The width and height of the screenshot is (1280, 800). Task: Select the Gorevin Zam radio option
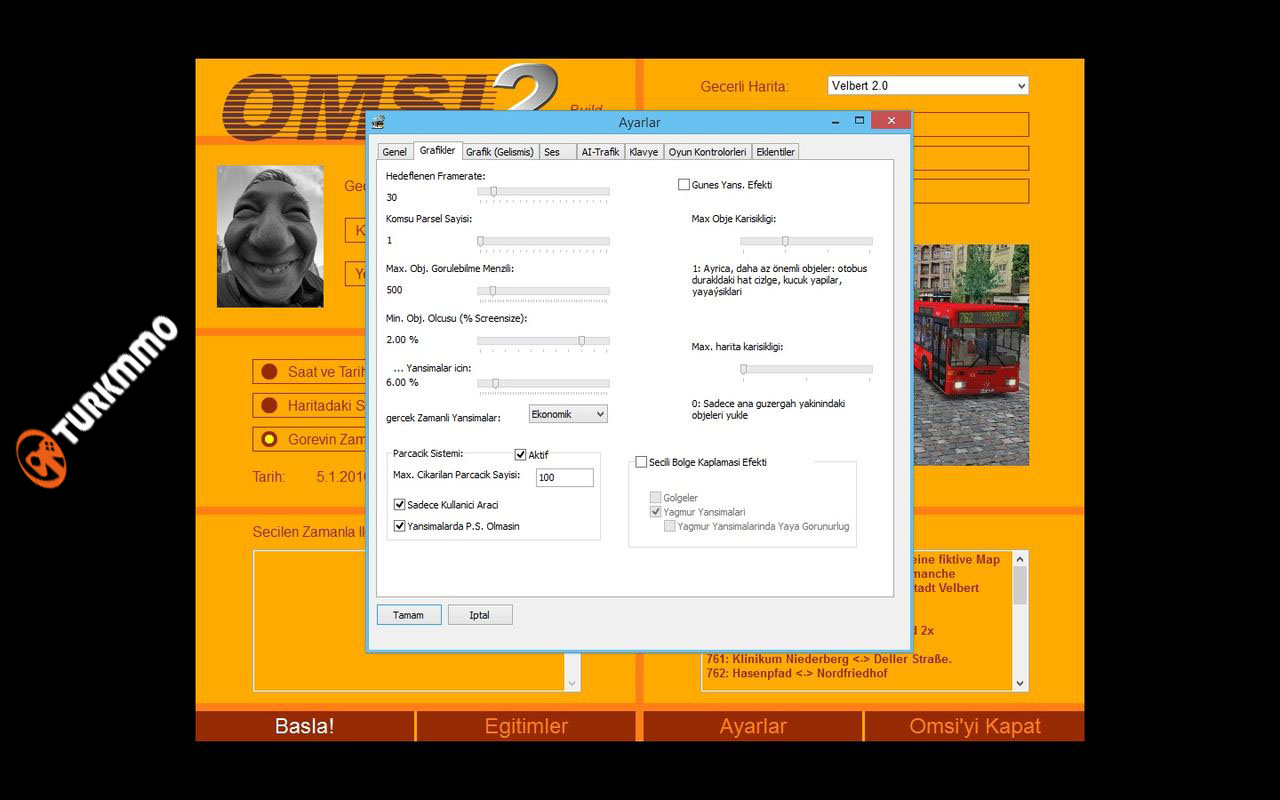point(269,439)
